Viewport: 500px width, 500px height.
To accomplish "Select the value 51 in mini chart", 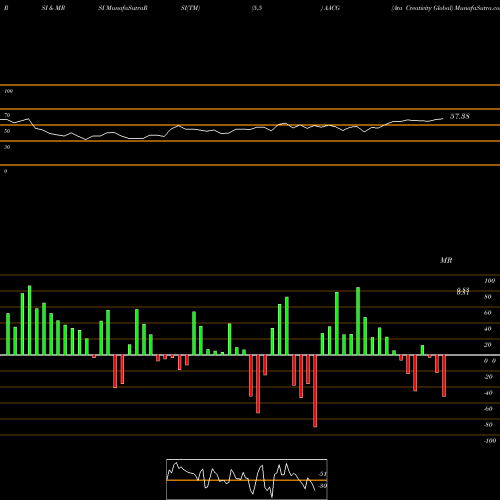I will point(322,474).
